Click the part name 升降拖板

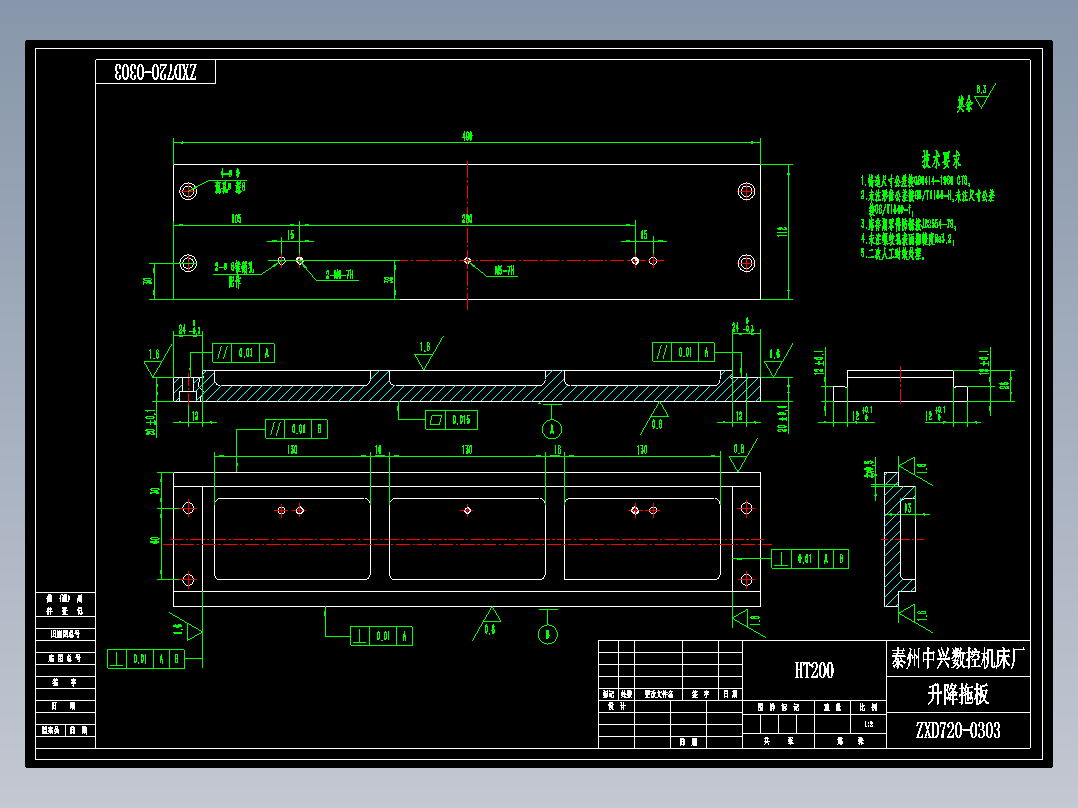click(x=958, y=695)
